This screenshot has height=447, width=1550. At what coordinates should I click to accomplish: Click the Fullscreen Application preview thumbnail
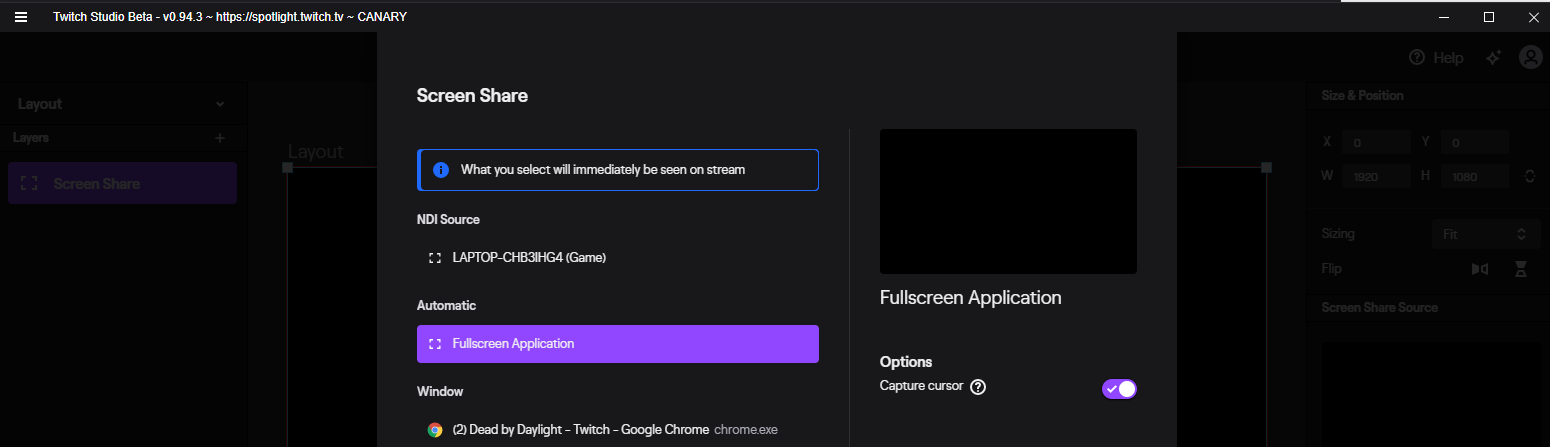(x=1008, y=201)
